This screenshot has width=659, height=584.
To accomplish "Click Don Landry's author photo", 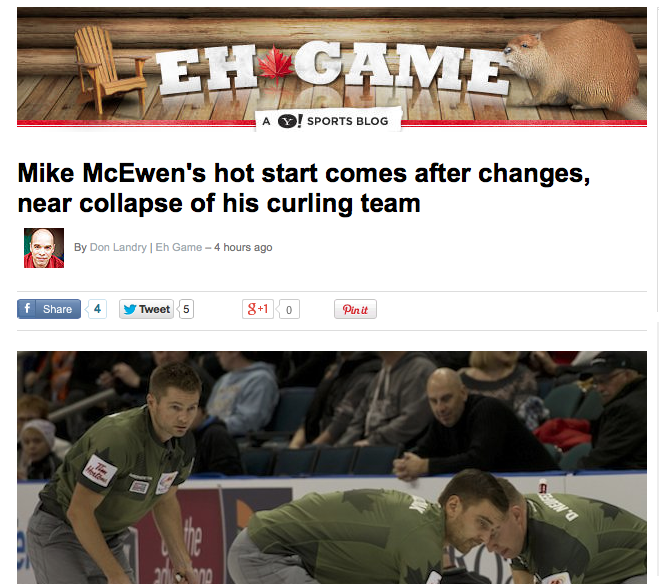I will [x=44, y=248].
